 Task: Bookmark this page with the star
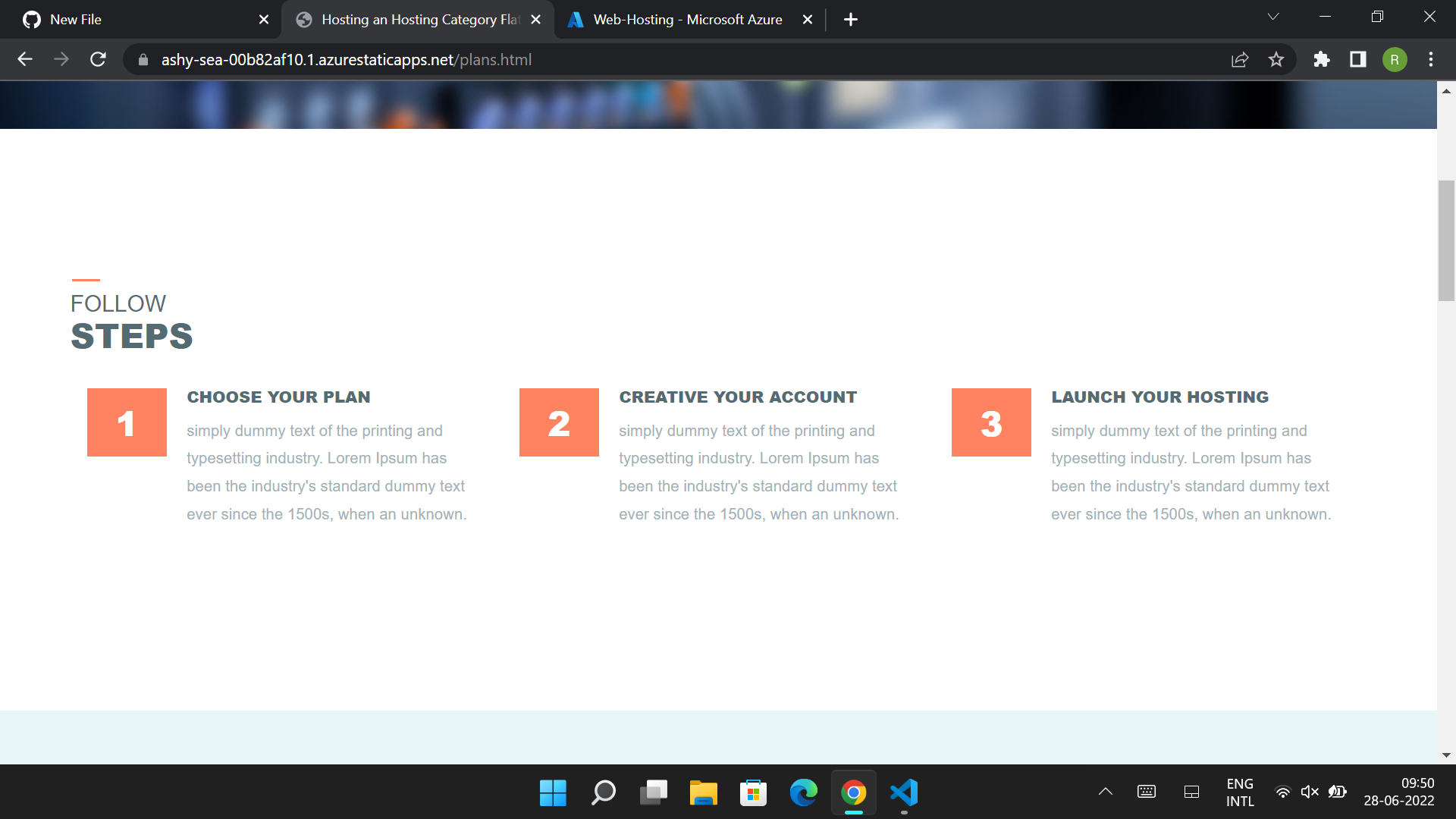1276,59
